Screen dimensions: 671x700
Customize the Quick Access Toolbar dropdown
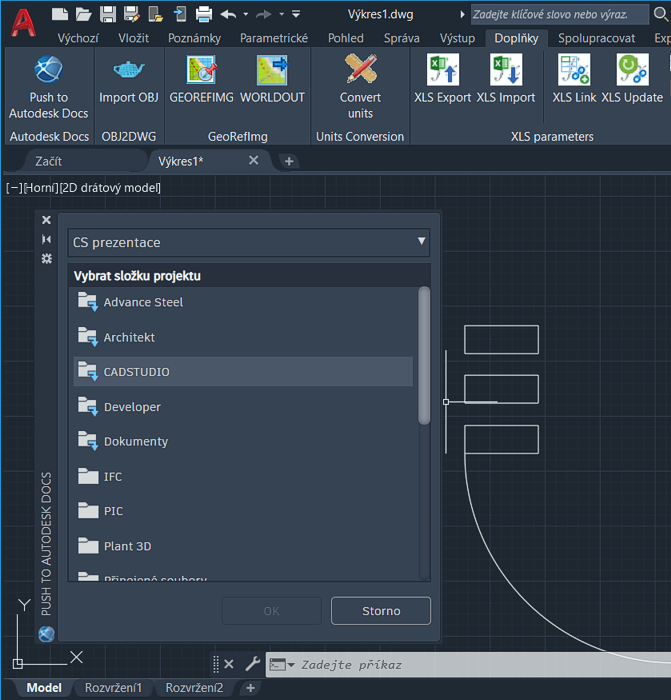(x=296, y=14)
